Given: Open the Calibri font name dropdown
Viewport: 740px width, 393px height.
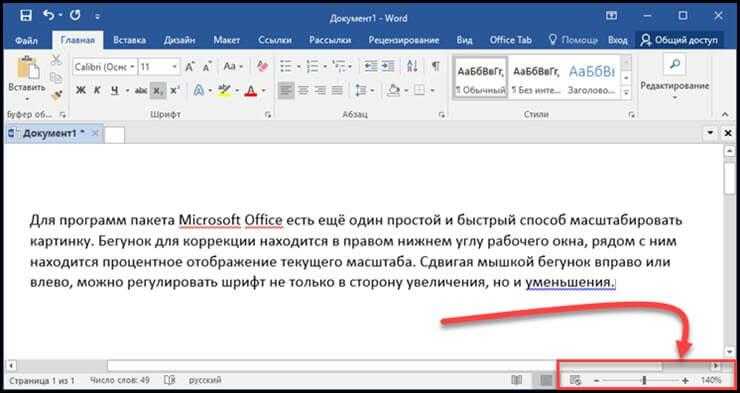Looking at the screenshot, I should coord(132,67).
